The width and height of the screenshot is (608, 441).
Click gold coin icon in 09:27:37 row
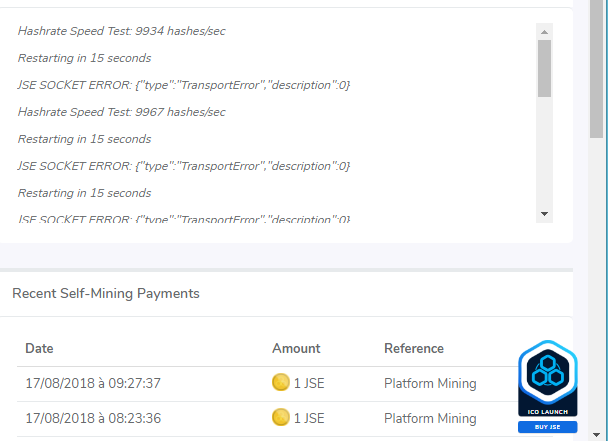[x=281, y=382]
